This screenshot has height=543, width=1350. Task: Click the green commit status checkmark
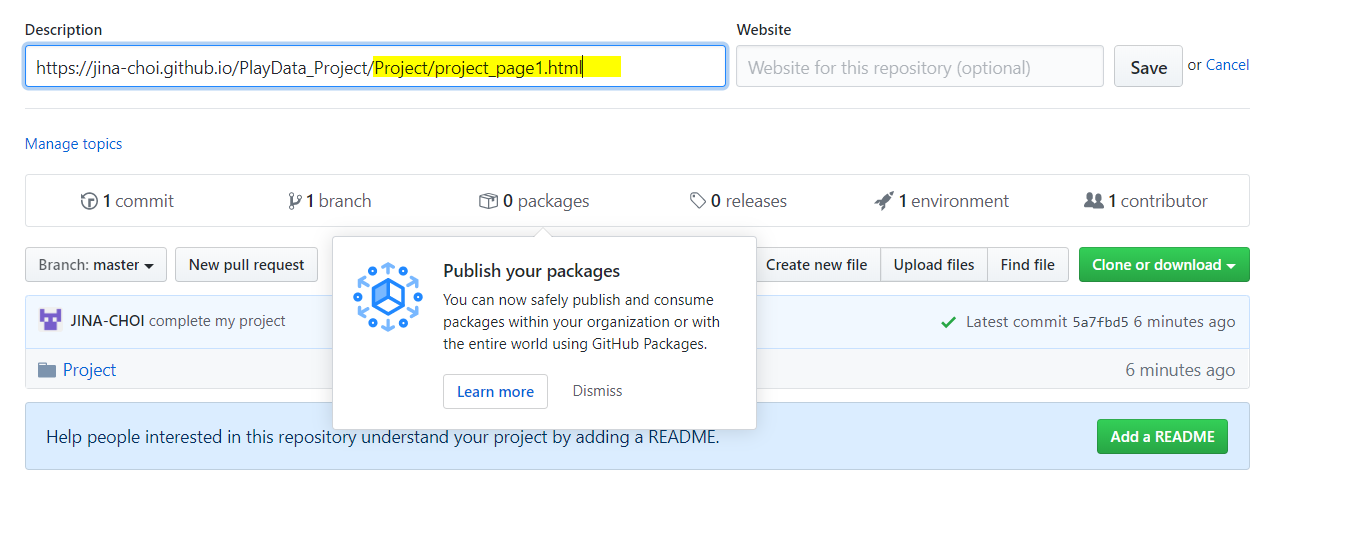click(949, 322)
